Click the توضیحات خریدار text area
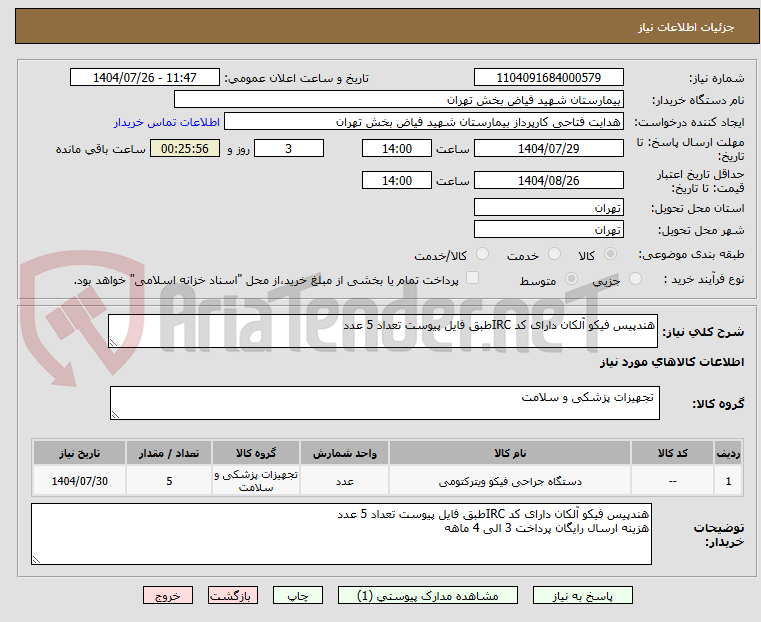Screen dimensions: 761x622 341,534
